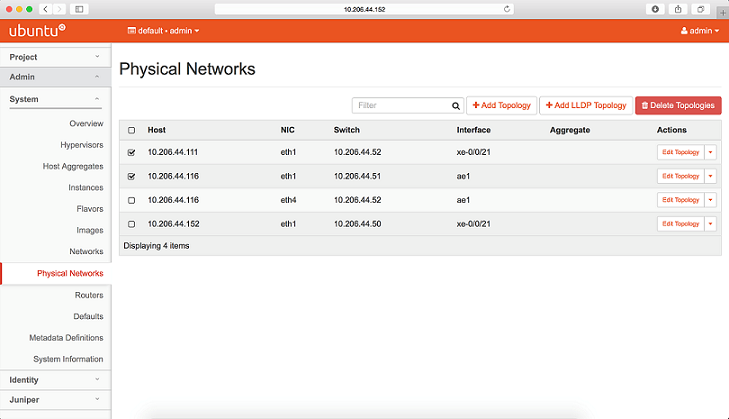Viewport: 729px width, 419px height.
Task: Open Networks in the sidebar
Action: (x=86, y=252)
